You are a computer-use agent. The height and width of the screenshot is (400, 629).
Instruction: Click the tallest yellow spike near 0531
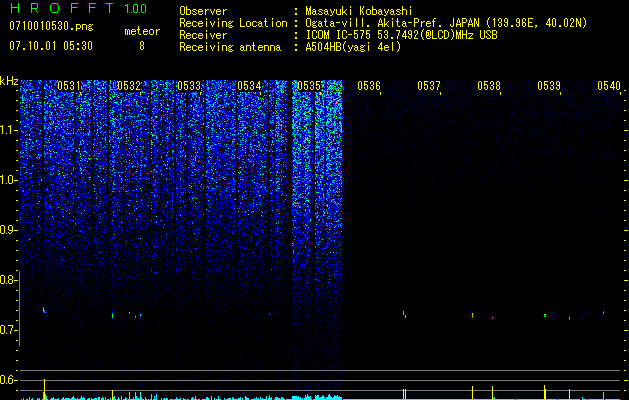pyautogui.click(x=45, y=388)
